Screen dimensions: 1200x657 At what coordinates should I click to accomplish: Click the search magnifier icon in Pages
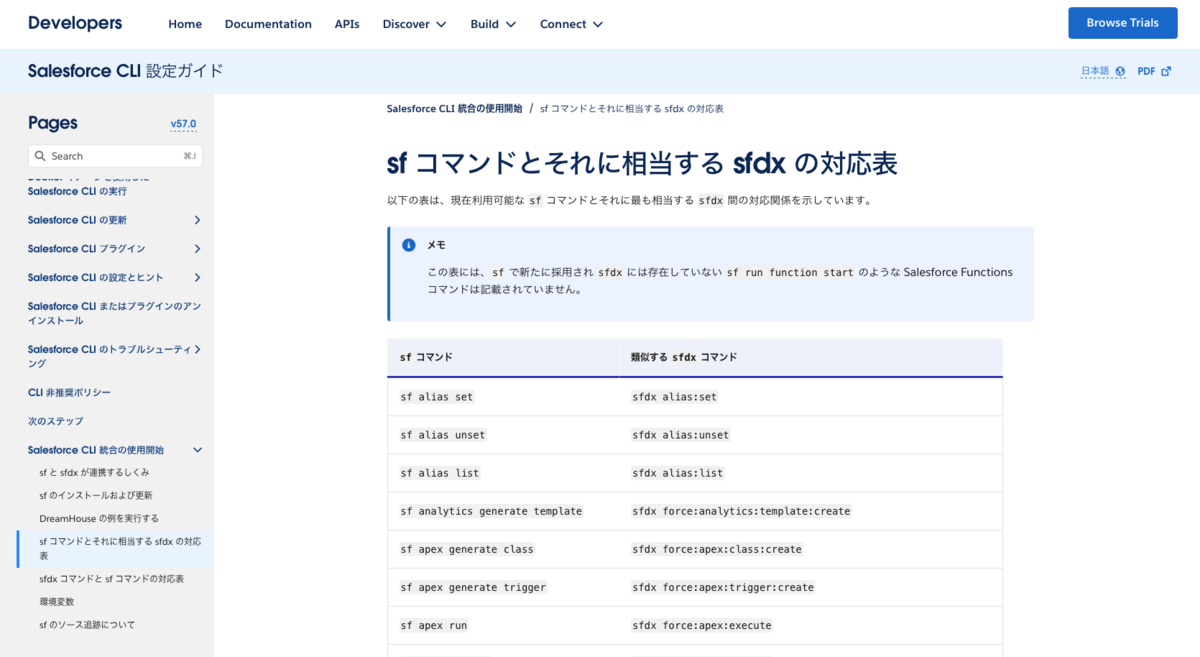(40, 156)
